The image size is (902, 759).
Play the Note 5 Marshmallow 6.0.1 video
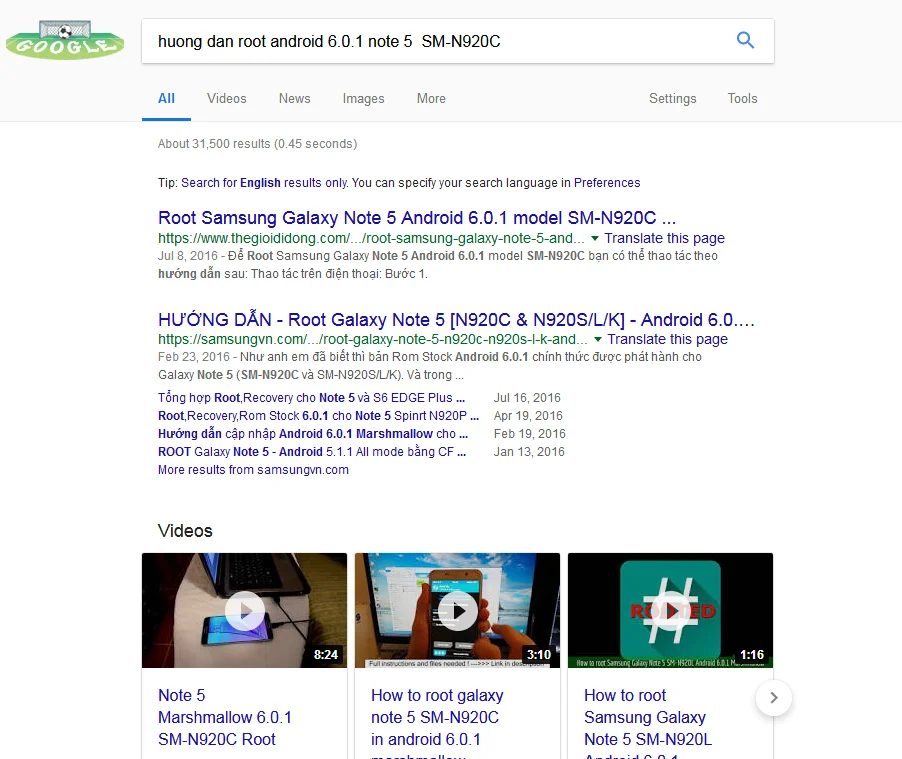(x=245, y=610)
